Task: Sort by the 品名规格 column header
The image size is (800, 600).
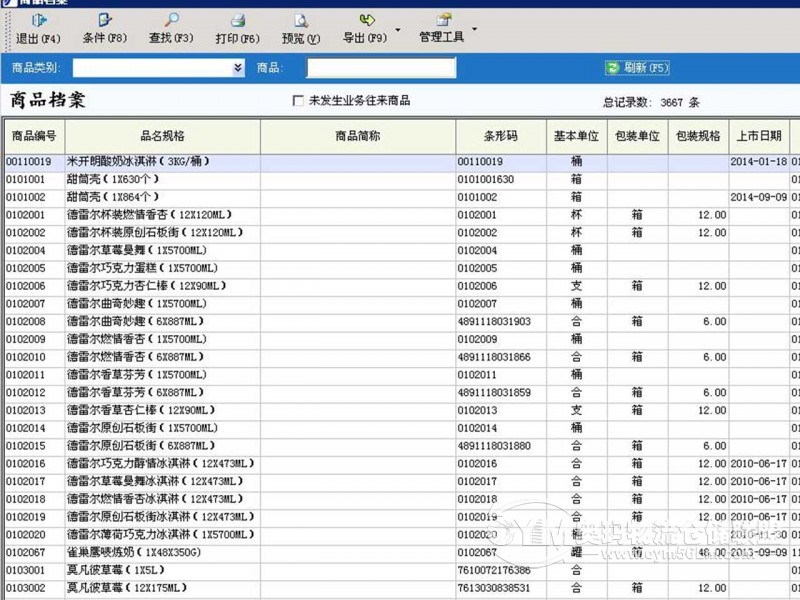Action: pos(162,136)
